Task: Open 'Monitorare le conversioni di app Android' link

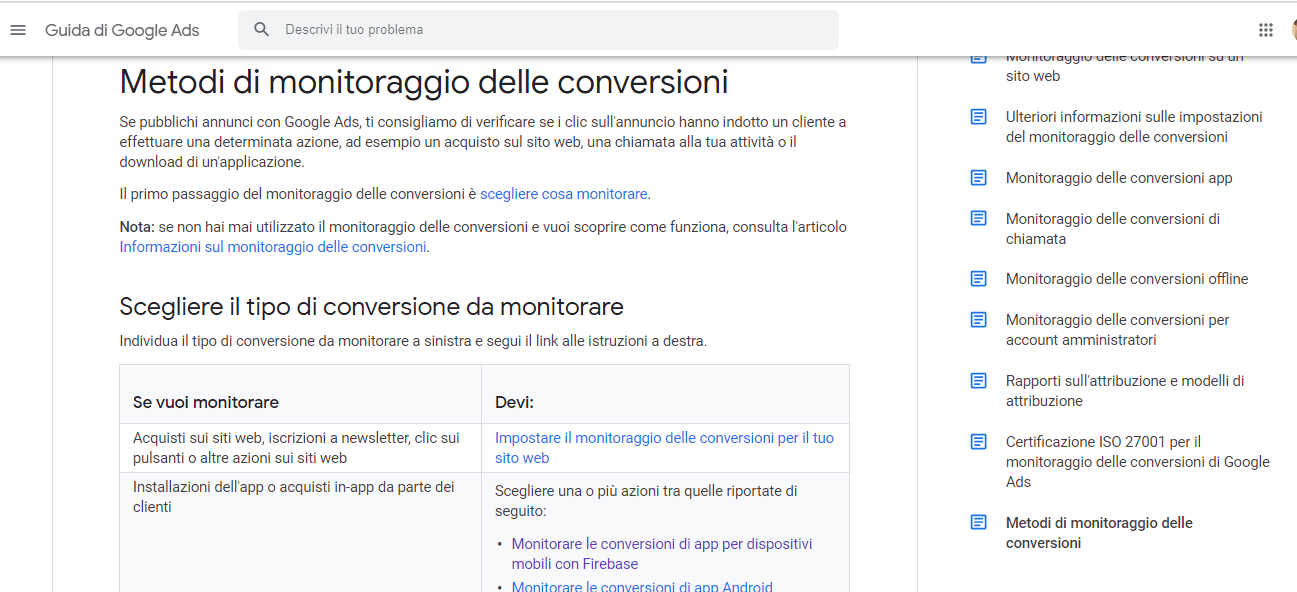Action: pos(642,587)
